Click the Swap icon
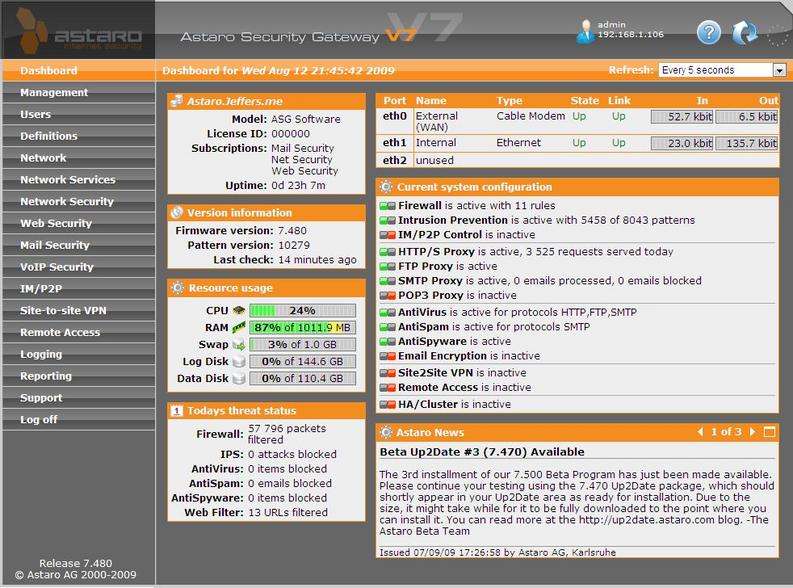 click(x=239, y=344)
